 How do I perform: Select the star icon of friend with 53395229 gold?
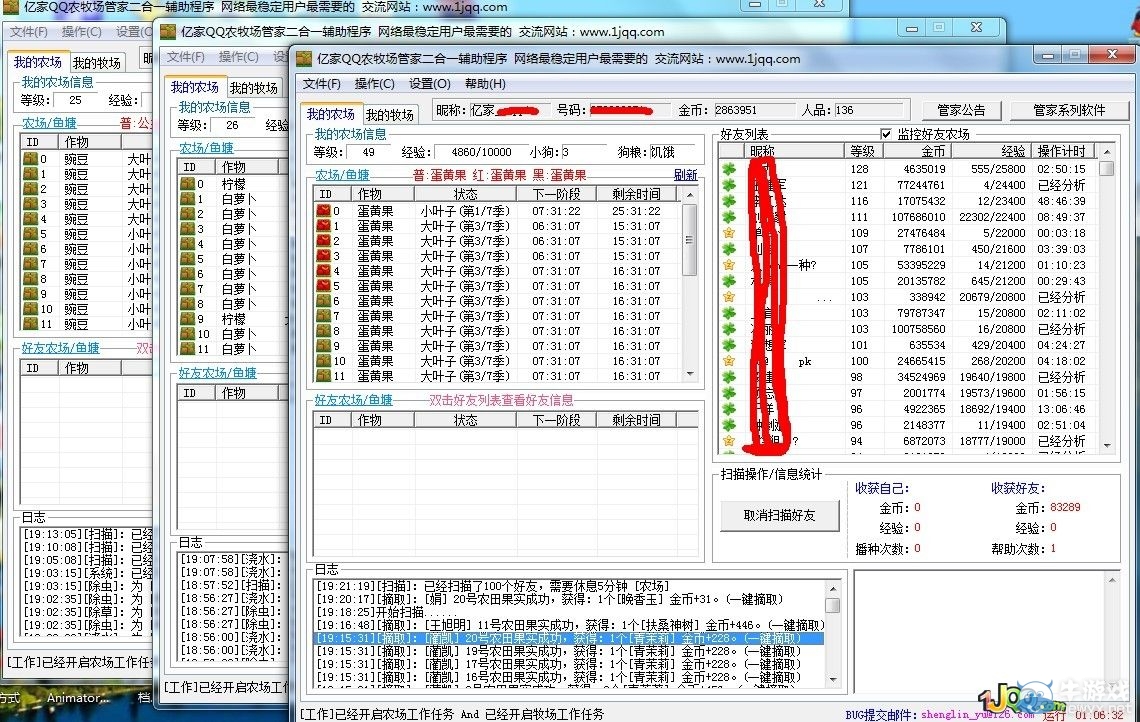tap(729, 265)
